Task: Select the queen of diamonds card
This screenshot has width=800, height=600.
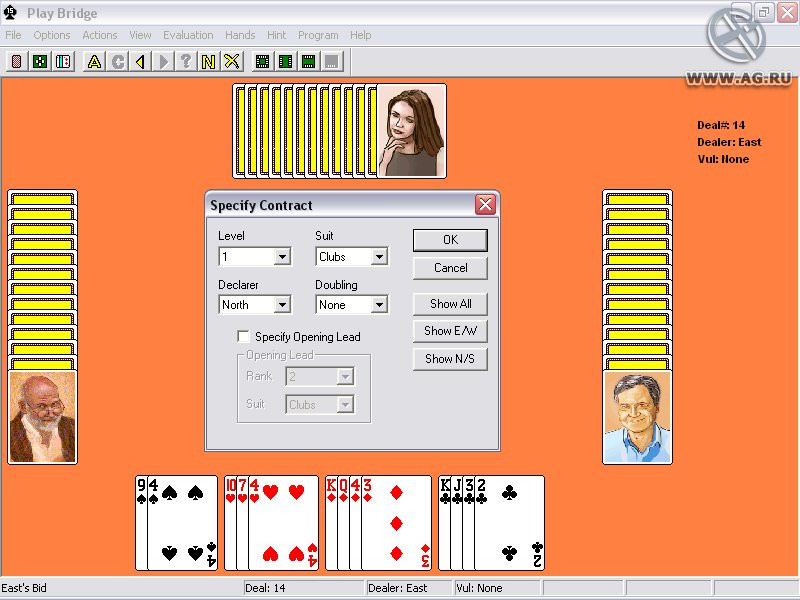Action: point(343,523)
